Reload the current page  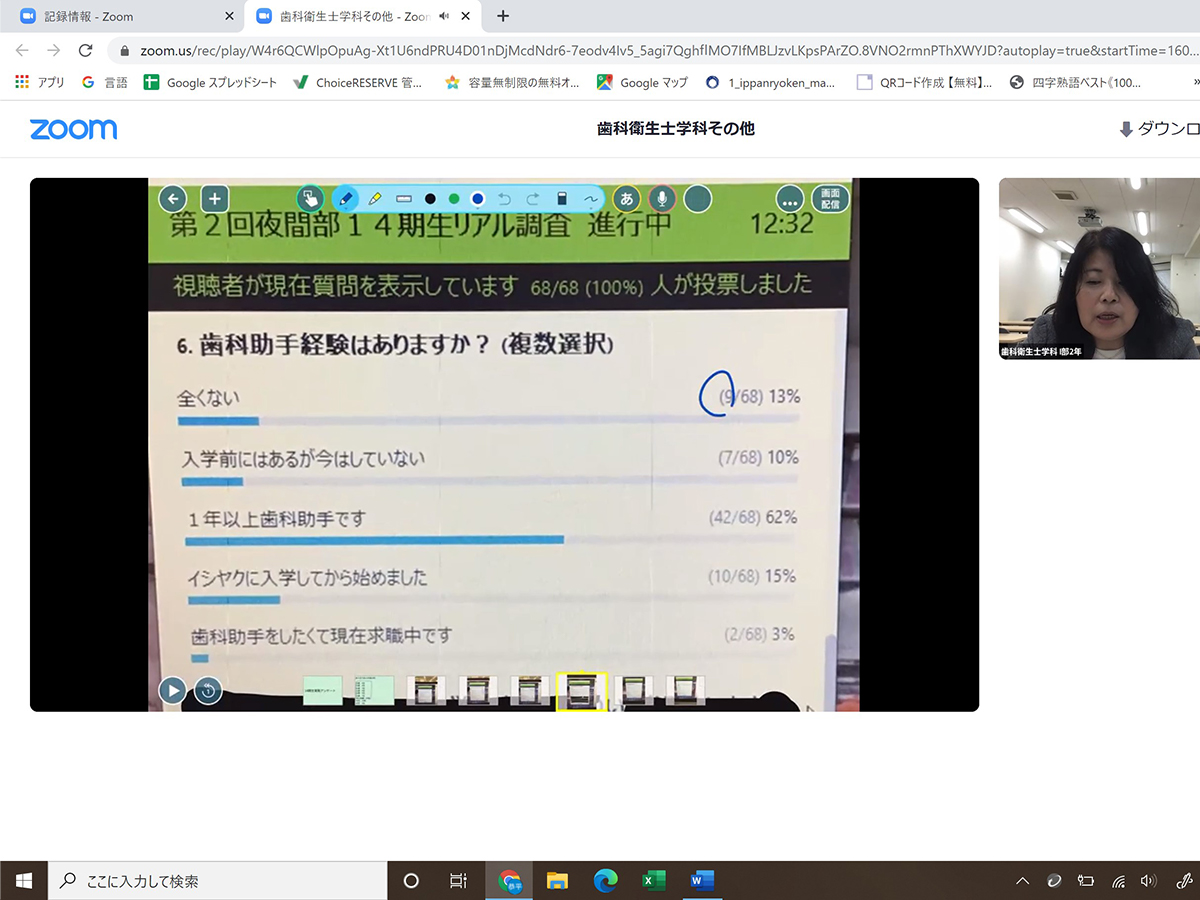tap(86, 50)
